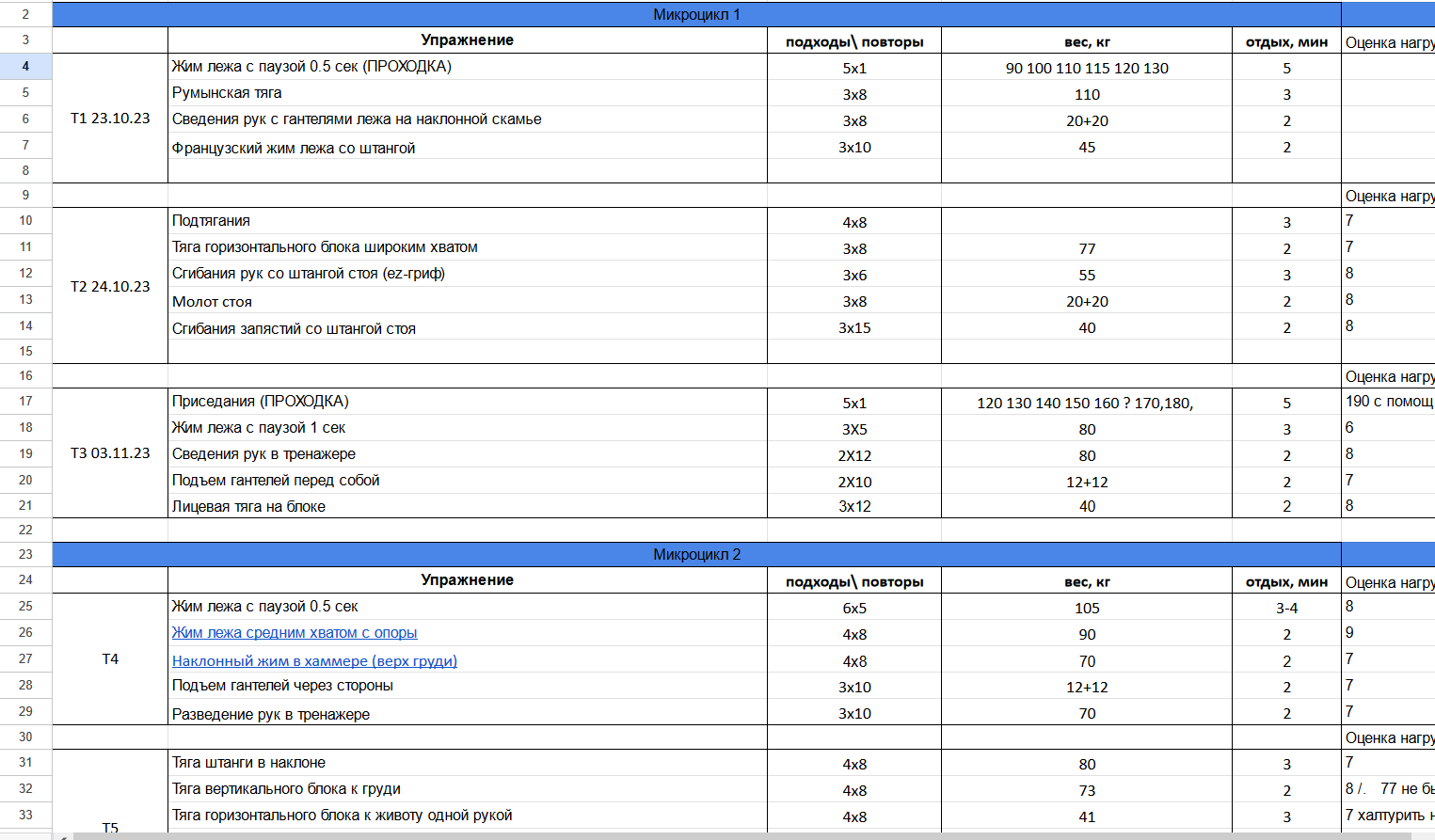This screenshot has width=1435, height=840.
Task: Select cell 'Тяга штанги в наклоне'
Action: 468,763
